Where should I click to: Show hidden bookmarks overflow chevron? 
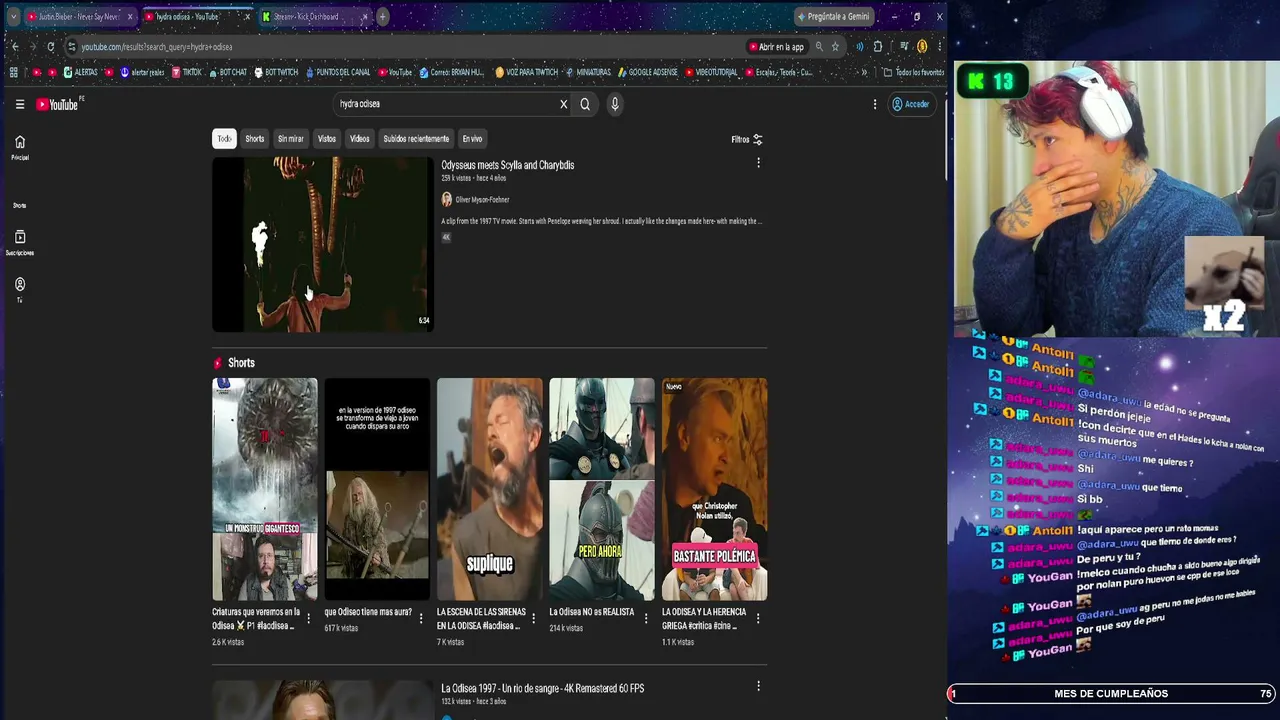coord(863,73)
